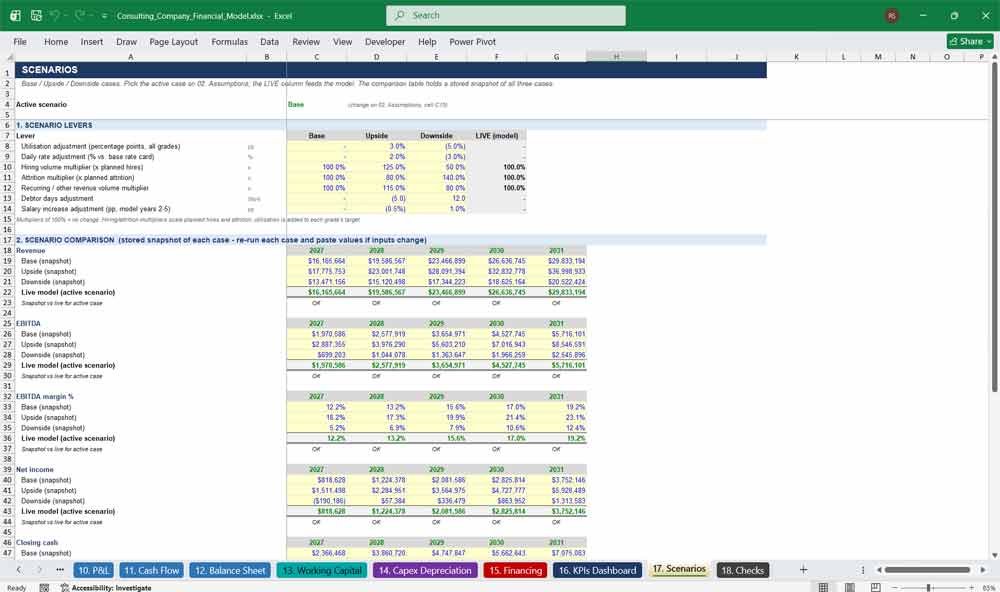Click the Save icon in Quick Access Toolbar
The width and height of the screenshot is (1000, 592).
[36, 15]
